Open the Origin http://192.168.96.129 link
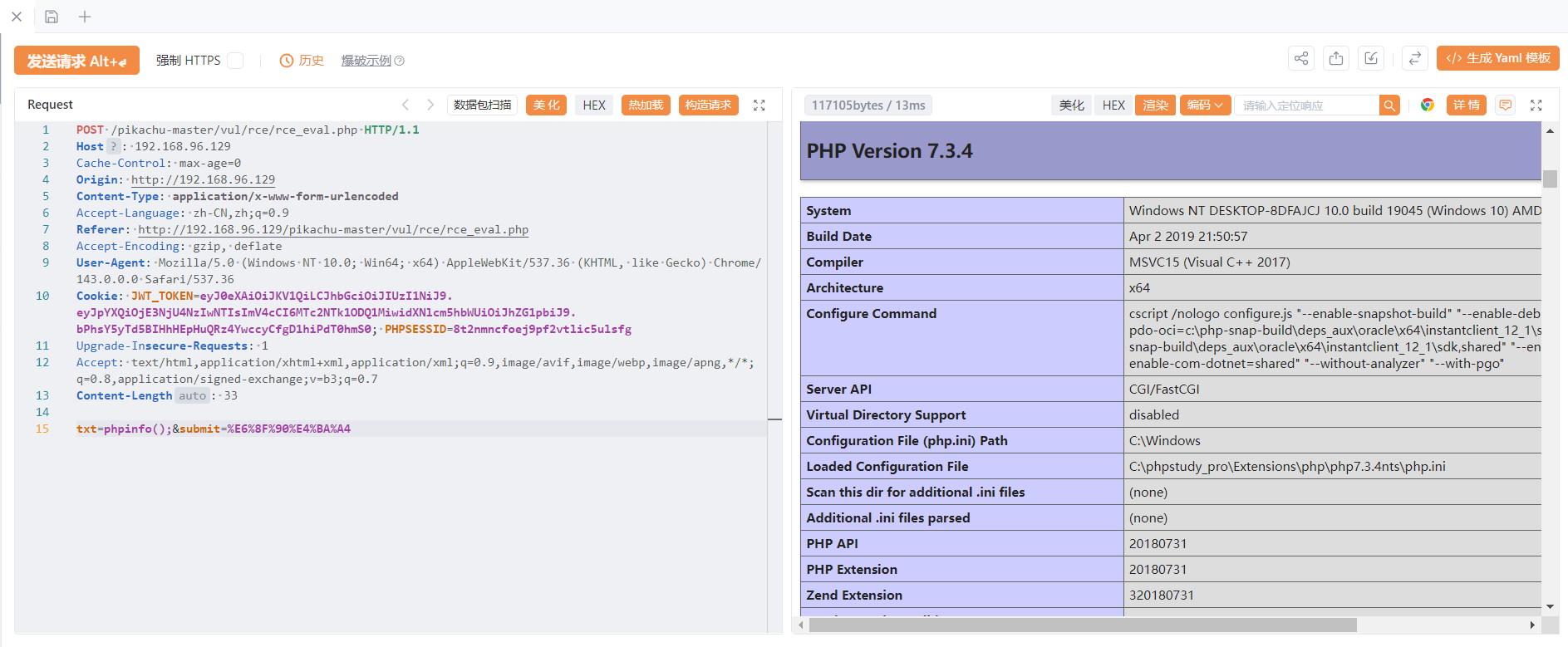Image resolution: width=1568 pixels, height=647 pixels. click(203, 179)
